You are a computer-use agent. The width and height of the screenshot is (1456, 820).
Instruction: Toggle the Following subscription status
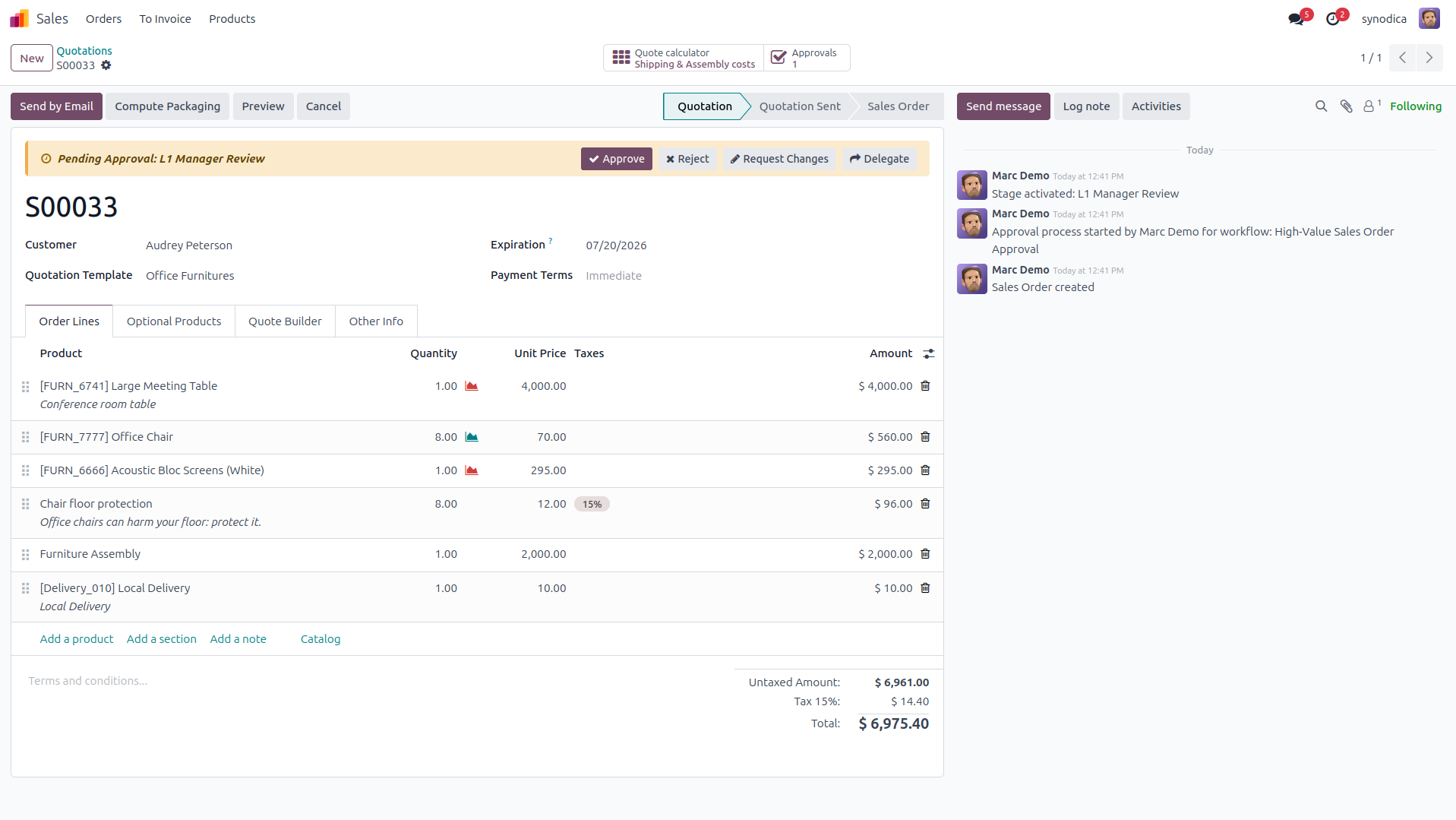[x=1416, y=106]
